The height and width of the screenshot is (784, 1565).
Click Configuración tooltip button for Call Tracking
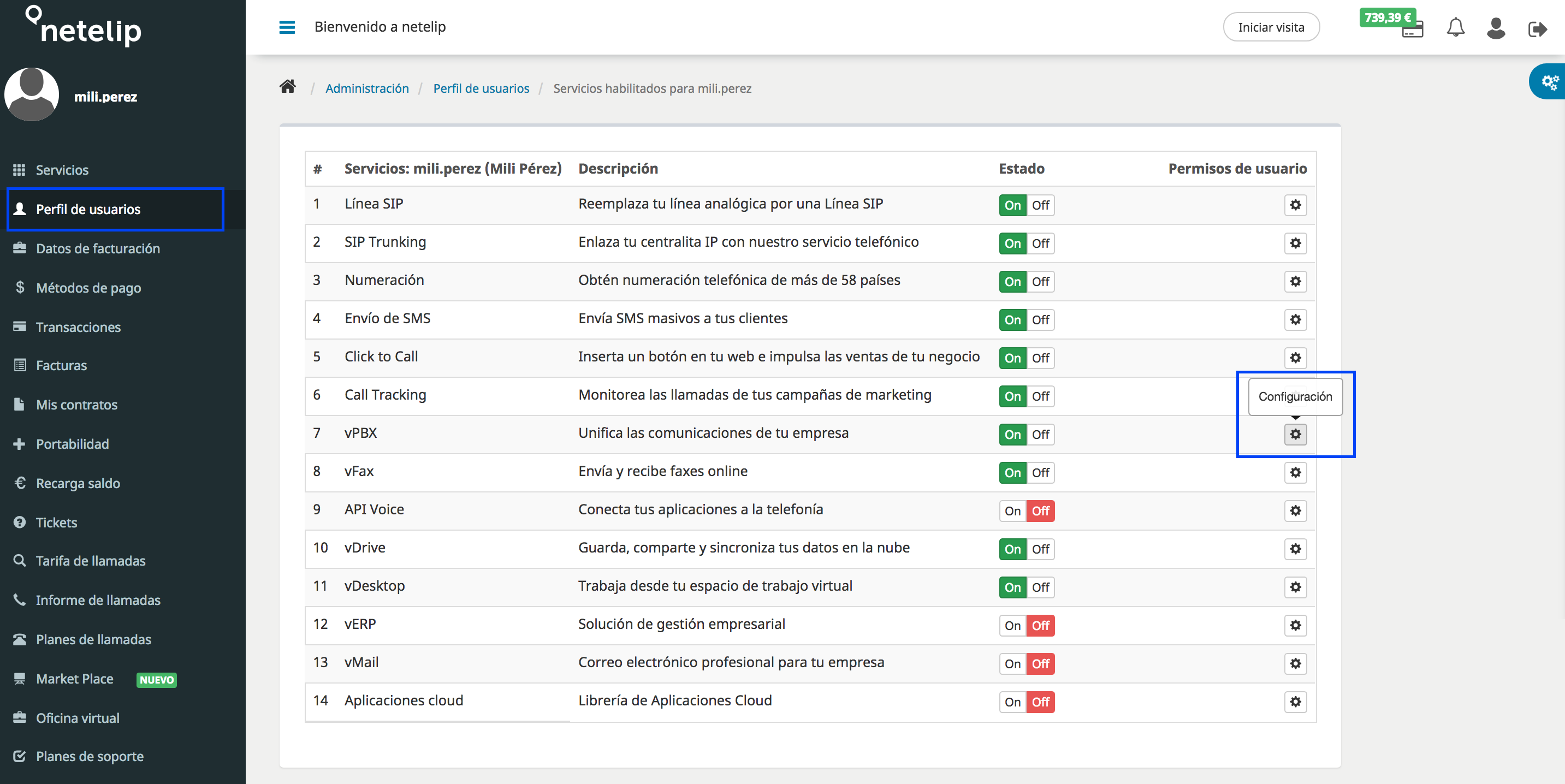tap(1295, 434)
